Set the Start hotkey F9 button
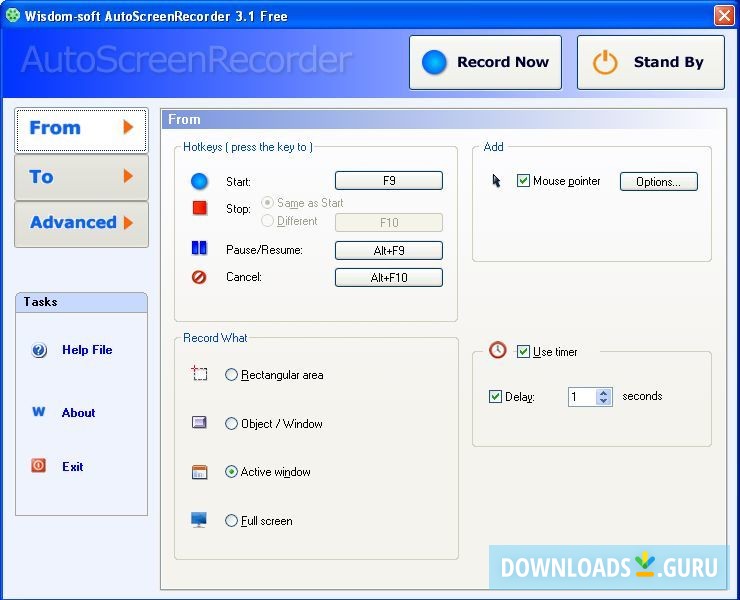 (389, 181)
